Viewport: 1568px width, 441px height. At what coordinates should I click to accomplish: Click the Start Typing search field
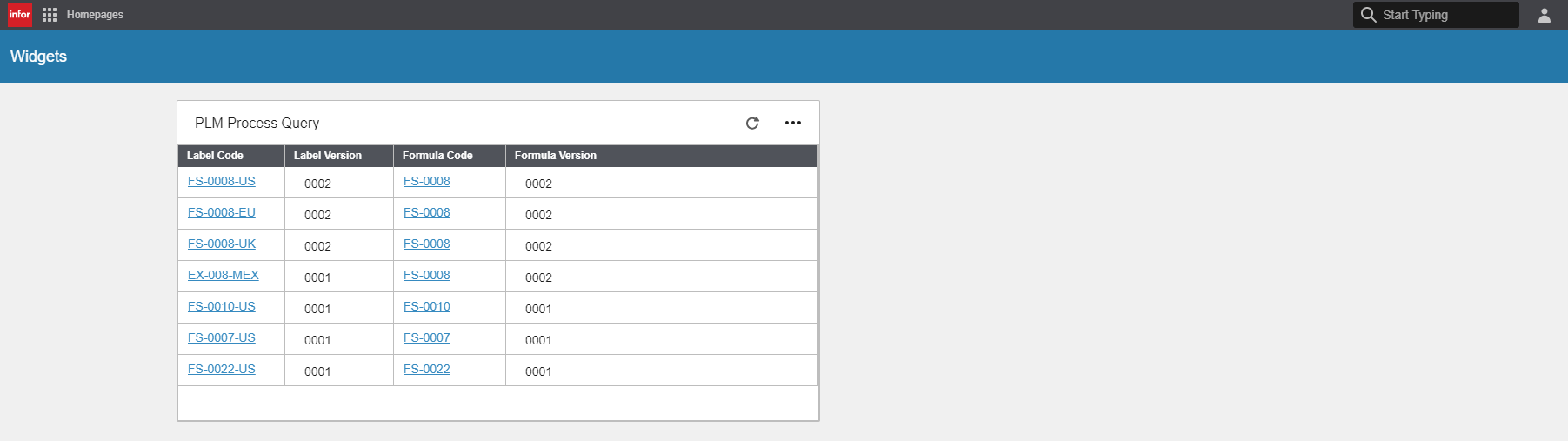1446,15
